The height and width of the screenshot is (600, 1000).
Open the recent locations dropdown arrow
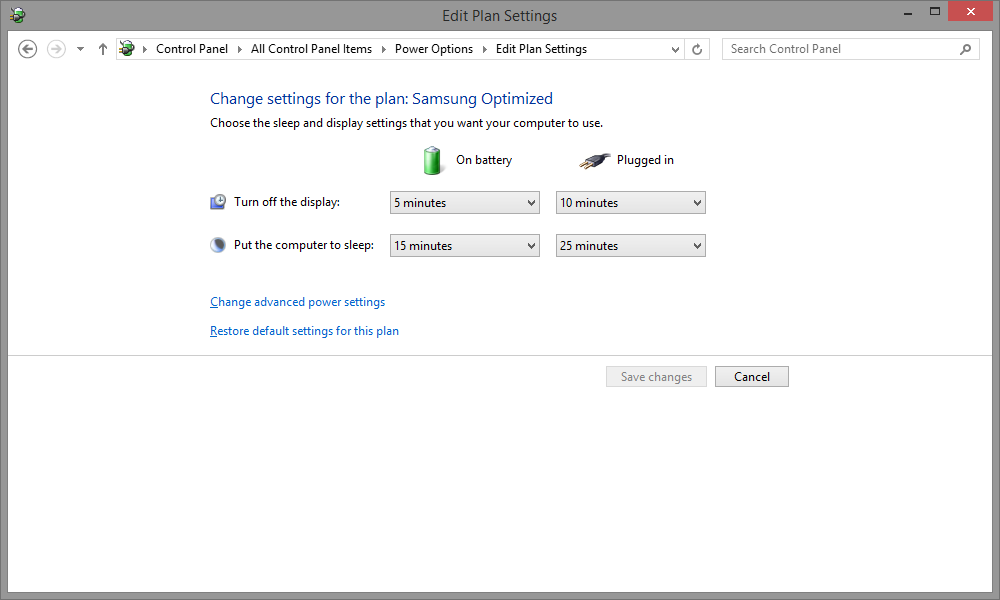click(x=80, y=49)
